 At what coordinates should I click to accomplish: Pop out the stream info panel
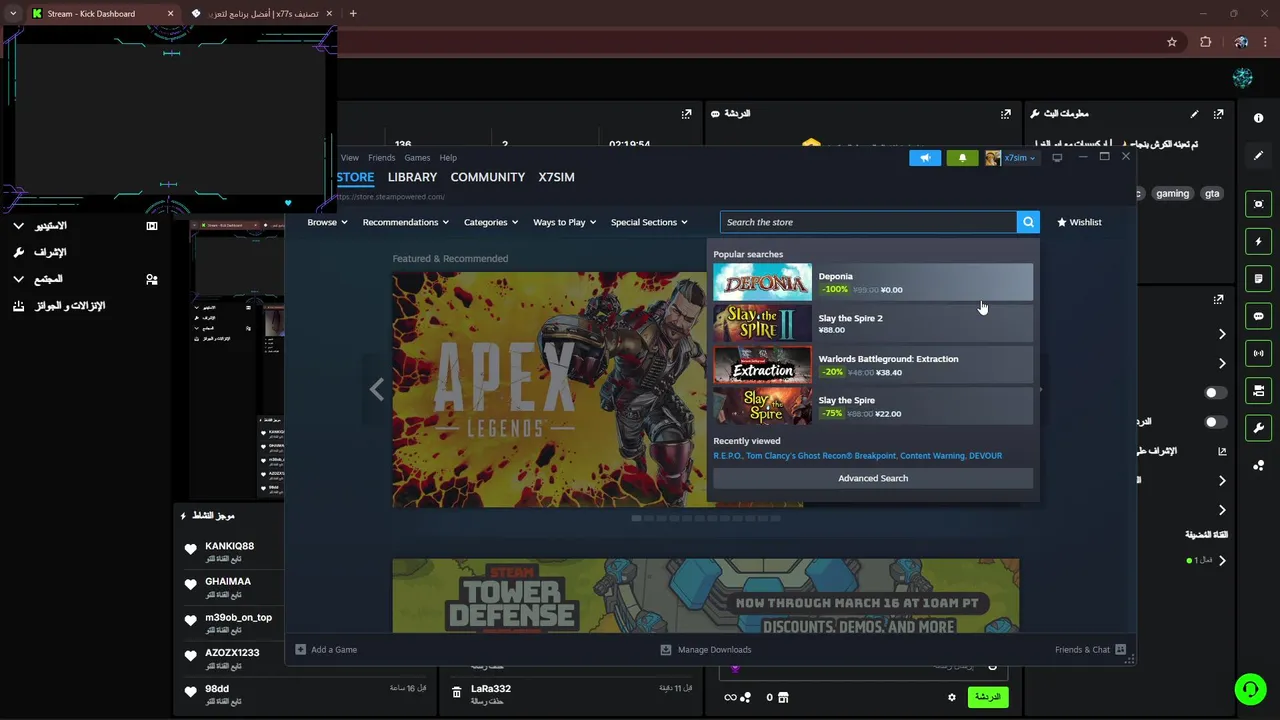pyautogui.click(x=1218, y=114)
